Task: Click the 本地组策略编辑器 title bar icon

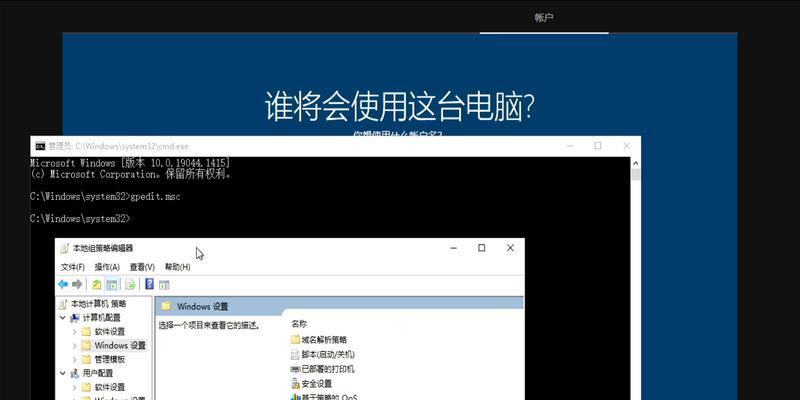Action: pos(64,248)
